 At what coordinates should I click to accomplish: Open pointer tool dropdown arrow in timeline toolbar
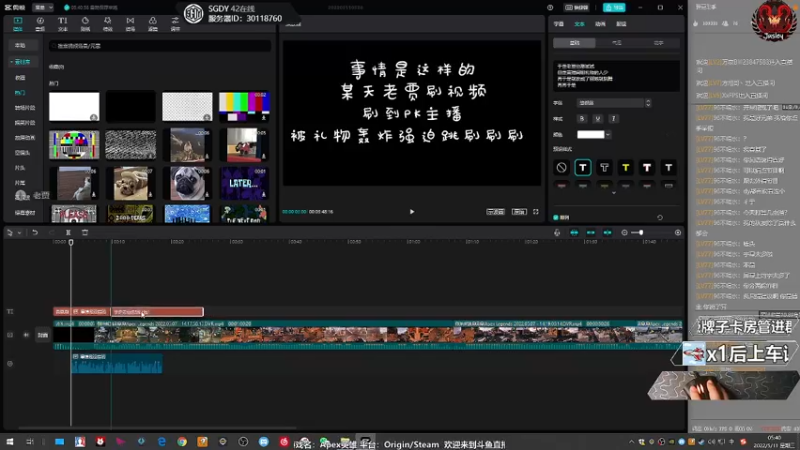19,233
